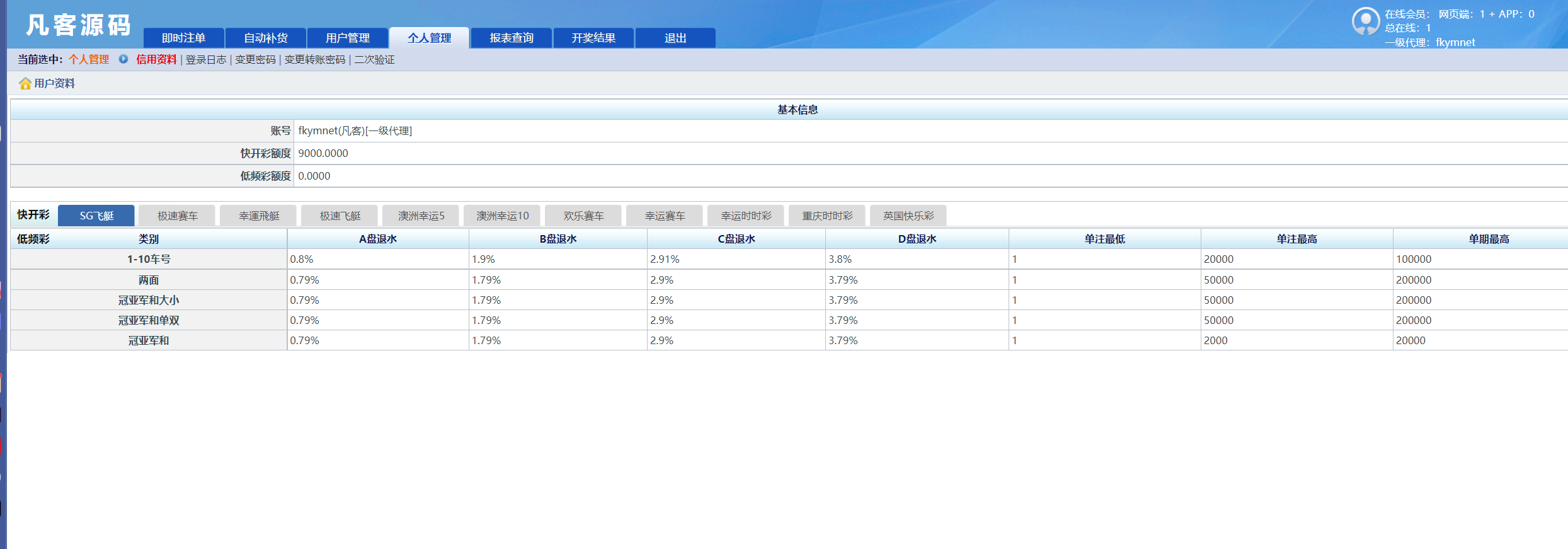View 开奖结果 tab
Screen dimensions: 1568x549
[593, 38]
